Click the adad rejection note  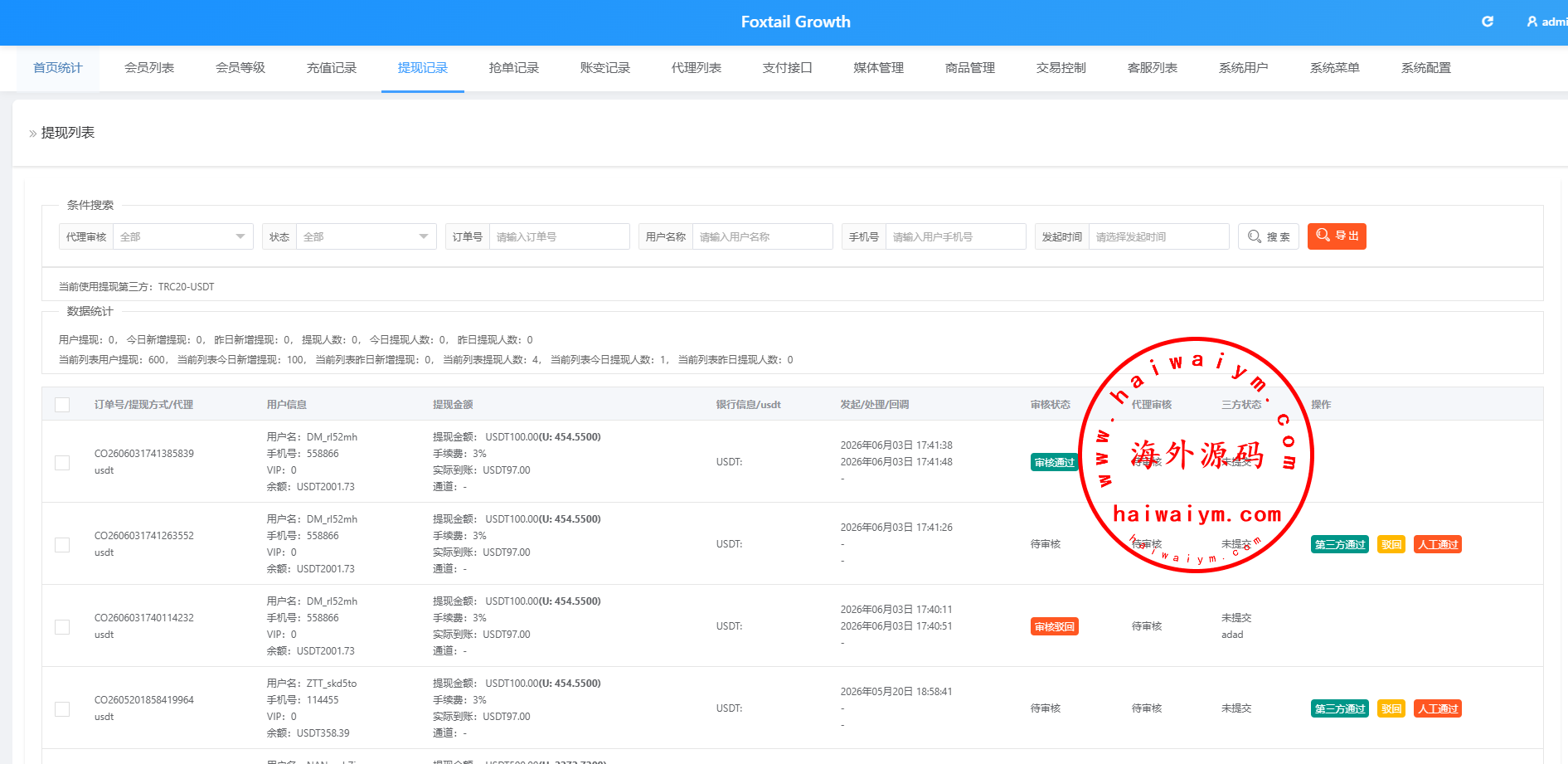pos(1232,635)
